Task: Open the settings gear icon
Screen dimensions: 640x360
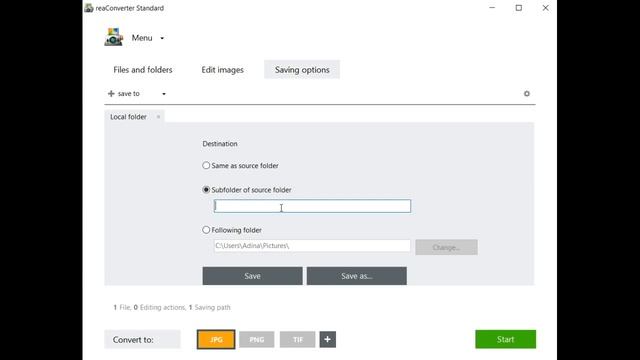Action: tap(527, 93)
